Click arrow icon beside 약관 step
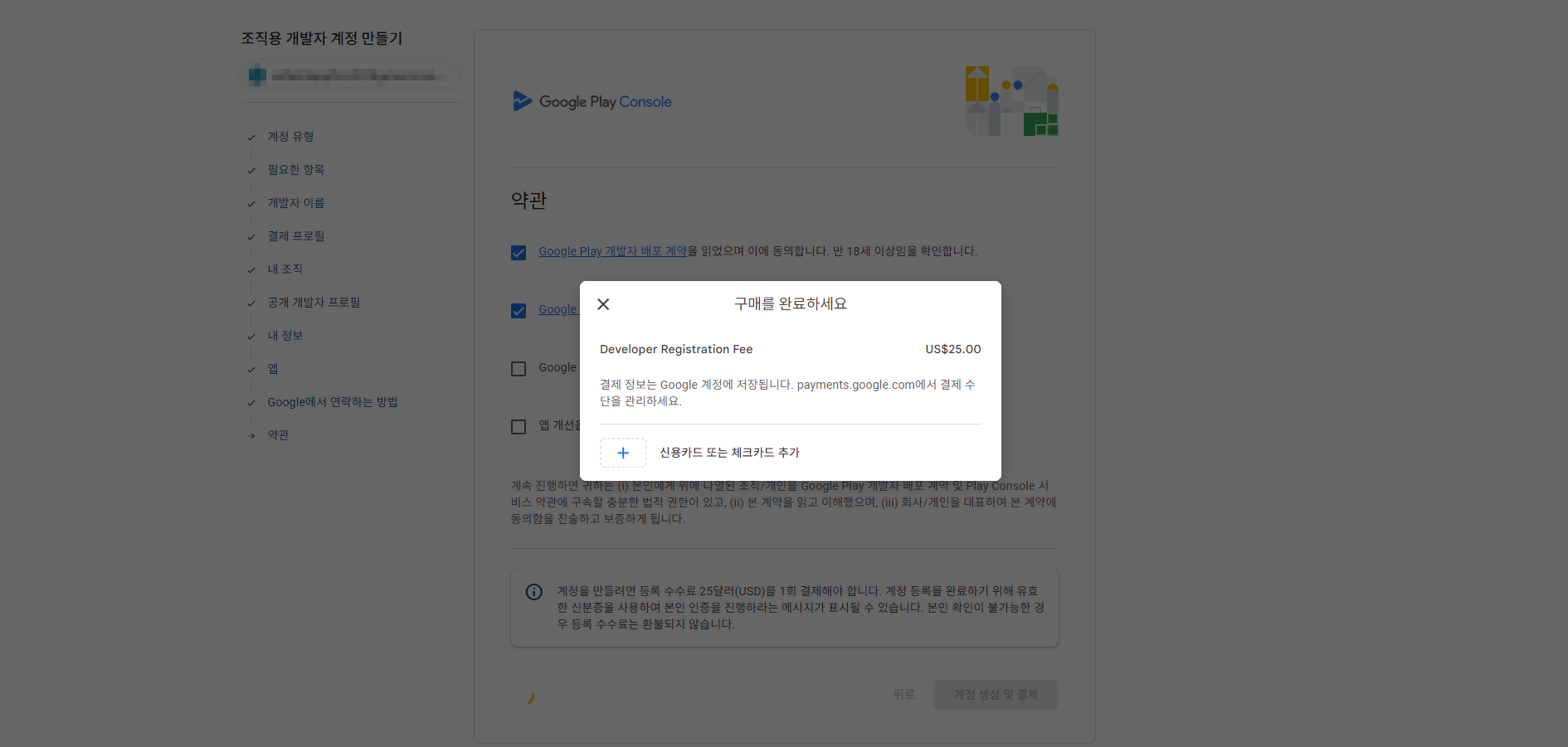Viewport: 1568px width, 747px height. coord(251,436)
